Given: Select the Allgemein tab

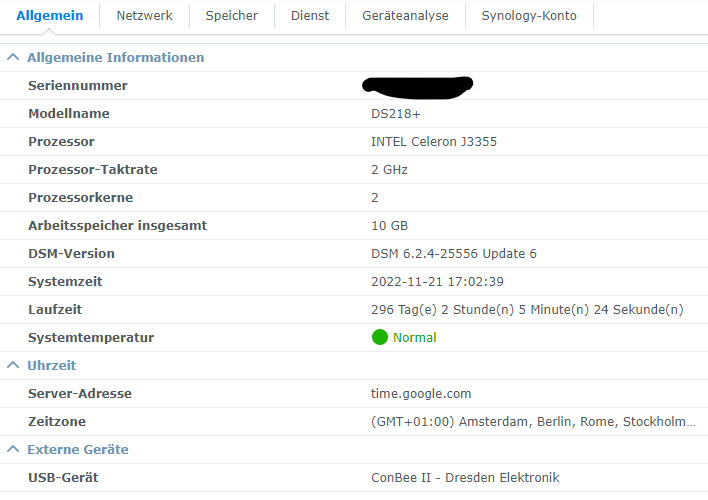Looking at the screenshot, I should click(50, 16).
